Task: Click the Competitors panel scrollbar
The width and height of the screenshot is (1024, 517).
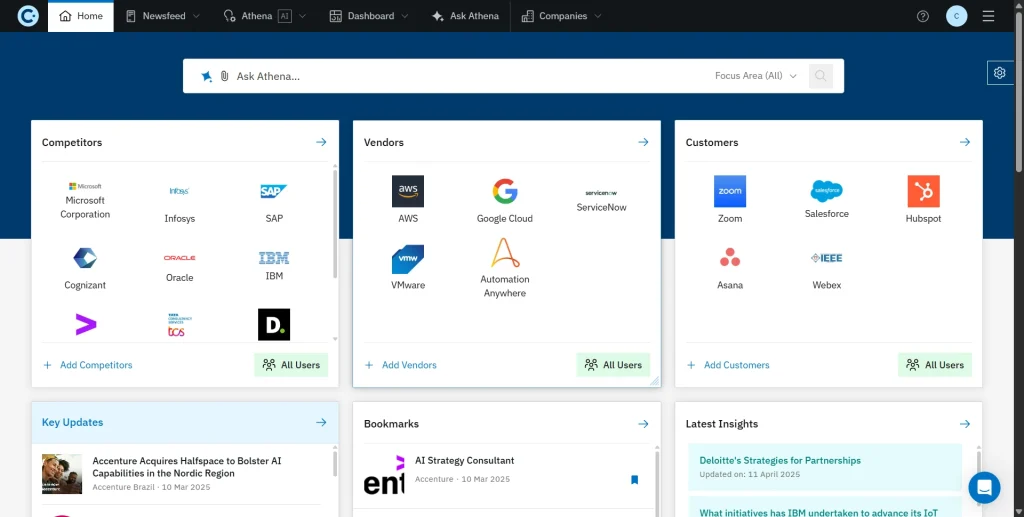Action: [336, 225]
